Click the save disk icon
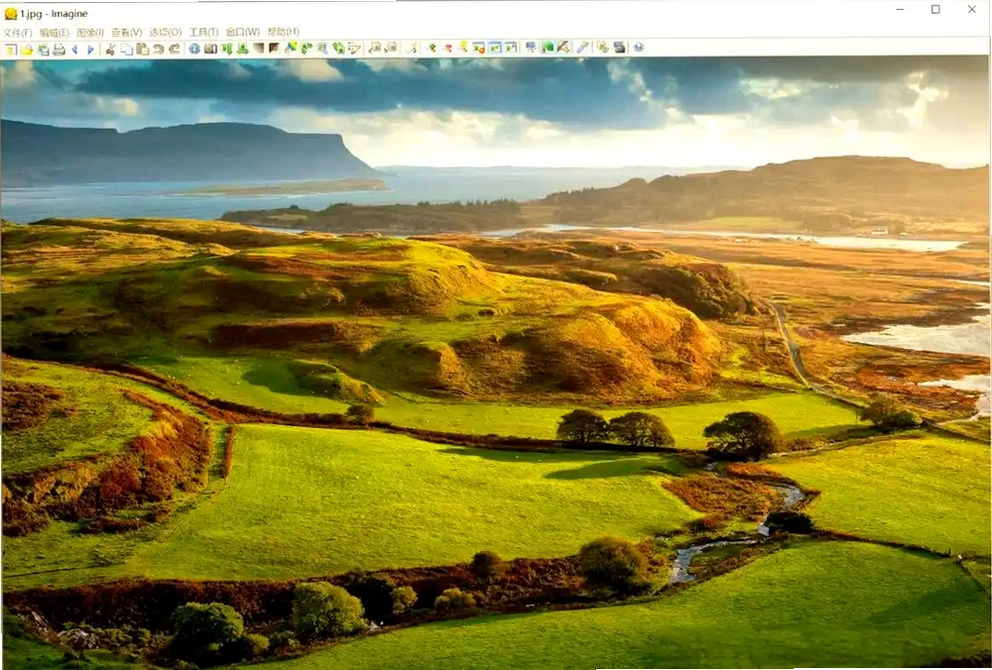Viewport: 992px width, 670px height. [x=43, y=49]
